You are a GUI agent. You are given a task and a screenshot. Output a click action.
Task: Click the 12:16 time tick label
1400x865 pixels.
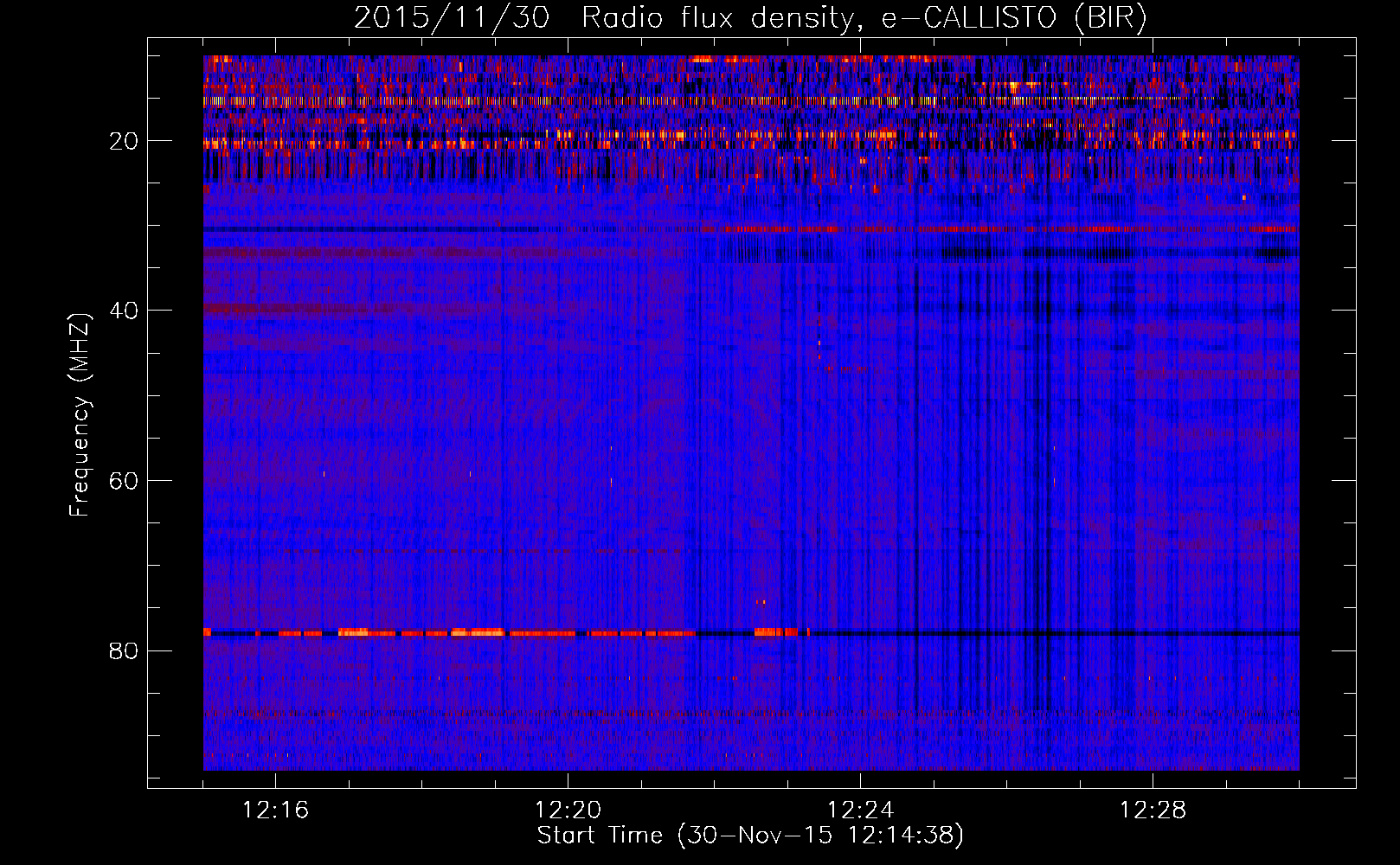(x=275, y=811)
